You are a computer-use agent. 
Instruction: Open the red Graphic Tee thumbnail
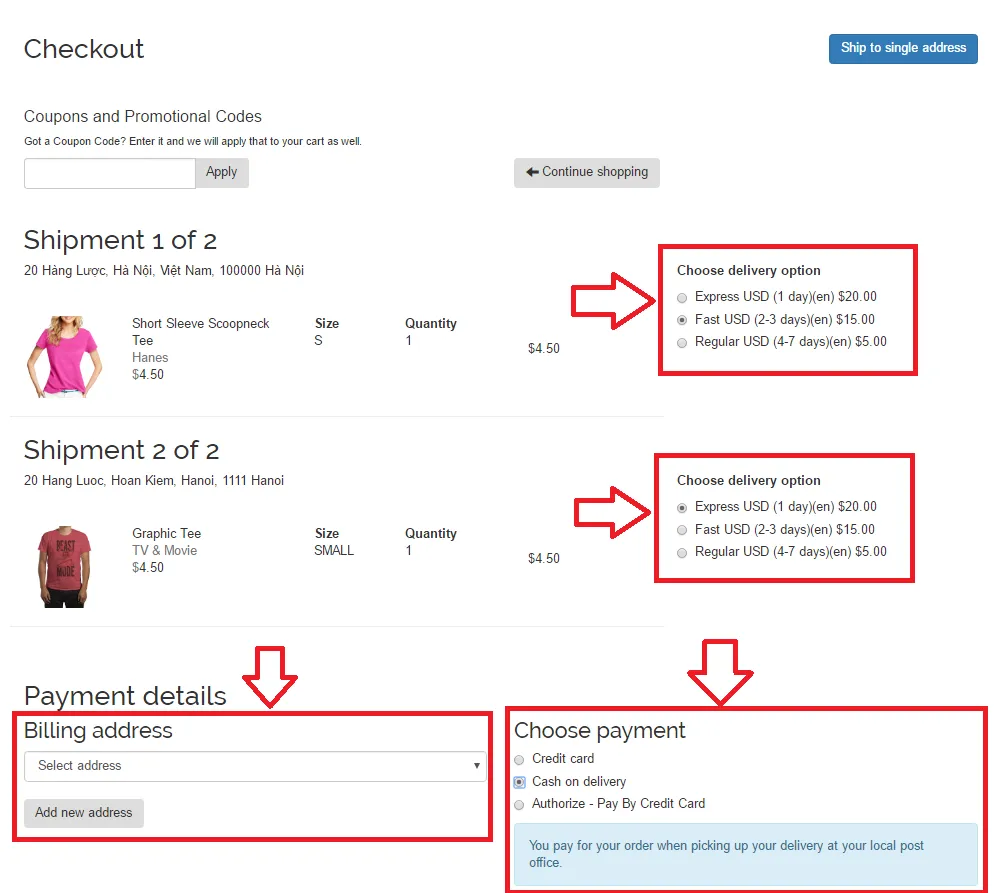point(66,566)
